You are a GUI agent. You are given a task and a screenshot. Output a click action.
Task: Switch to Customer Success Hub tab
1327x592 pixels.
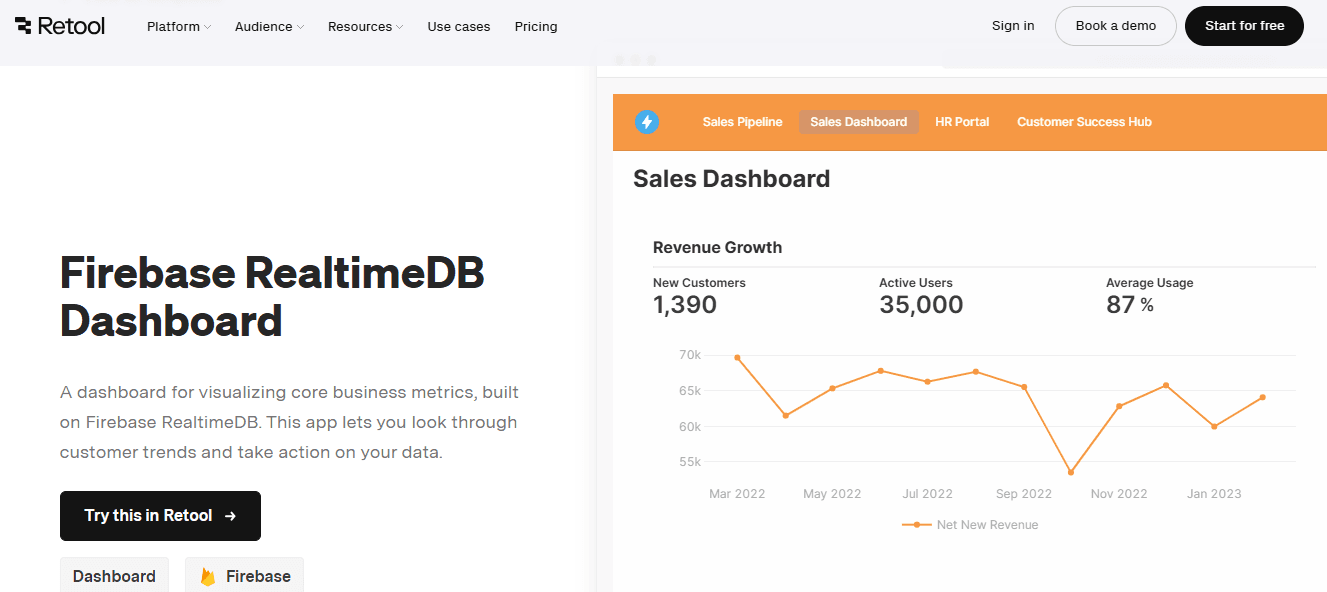[x=1084, y=122]
